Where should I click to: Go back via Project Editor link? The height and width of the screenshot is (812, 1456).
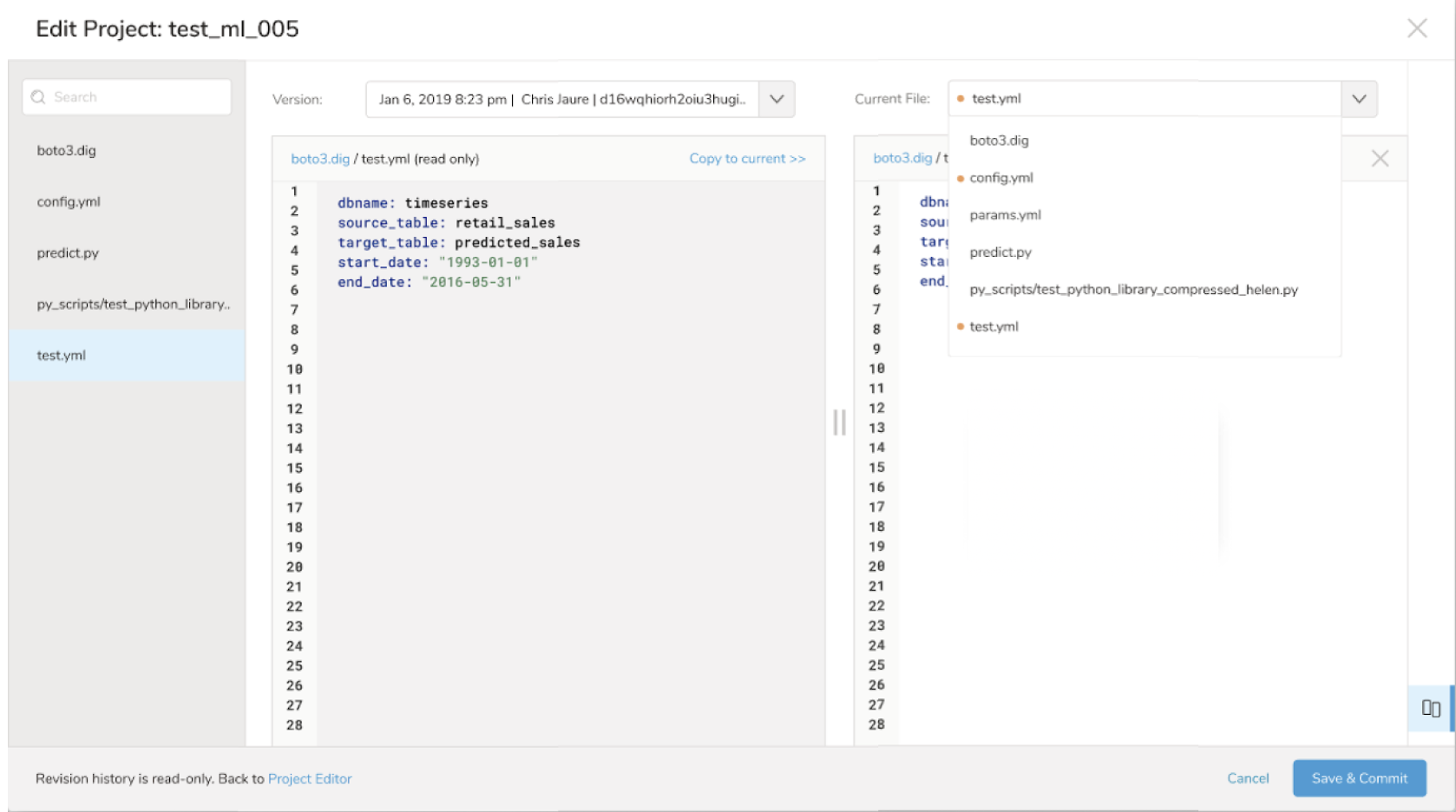pyautogui.click(x=310, y=779)
